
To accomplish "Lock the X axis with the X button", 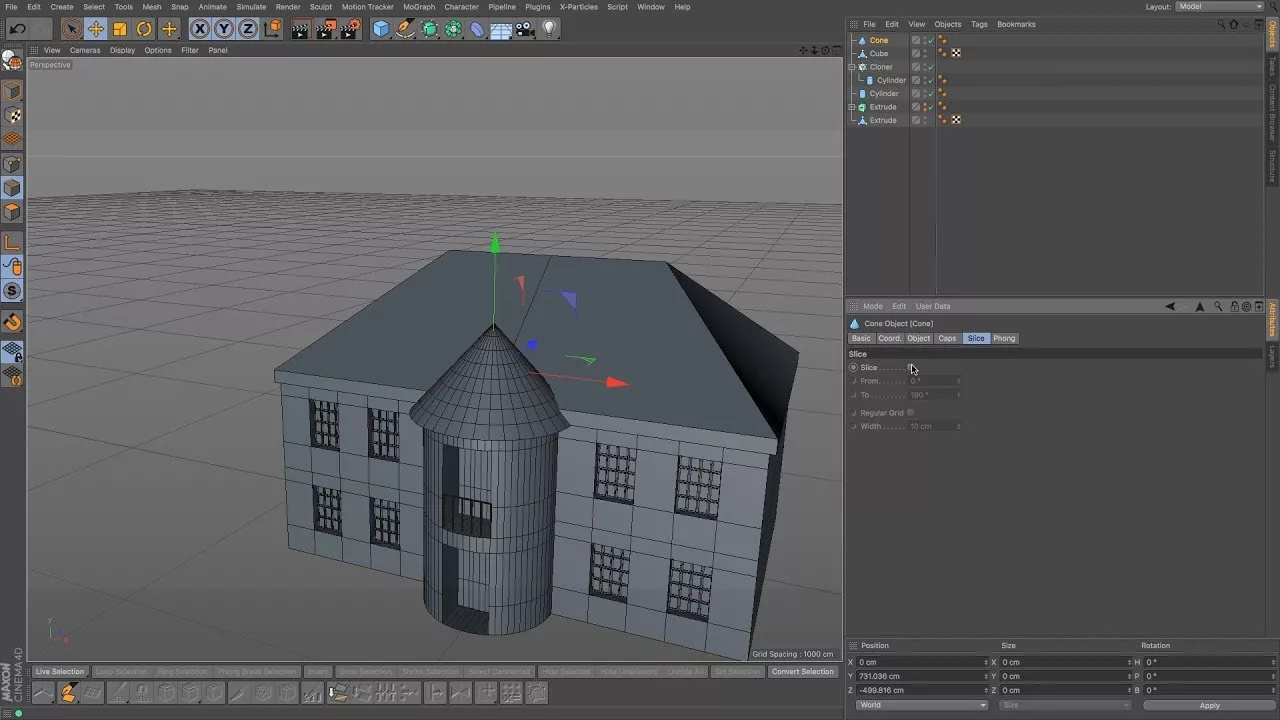I will coord(200,29).
